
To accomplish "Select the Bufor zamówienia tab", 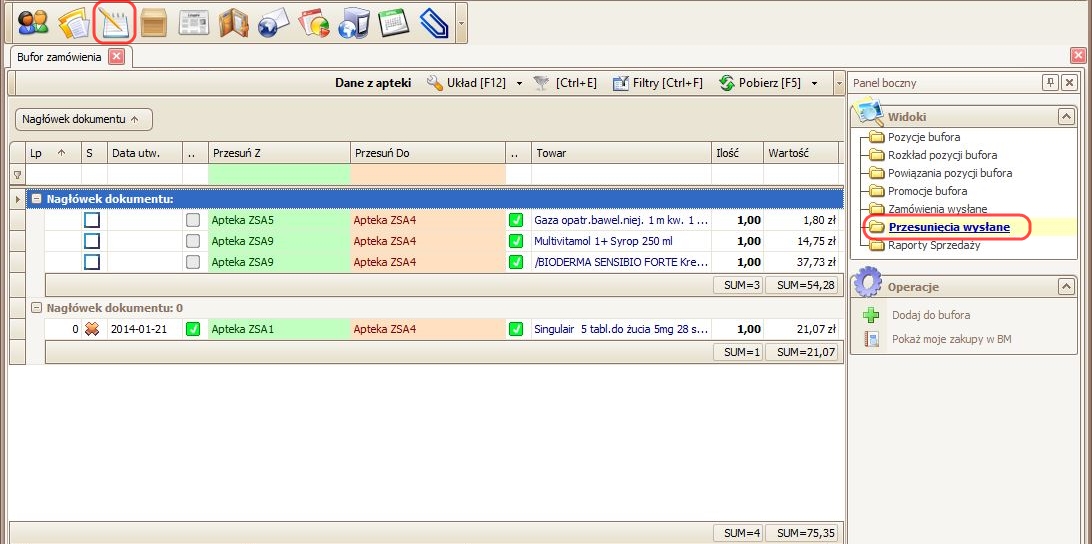I will point(59,57).
